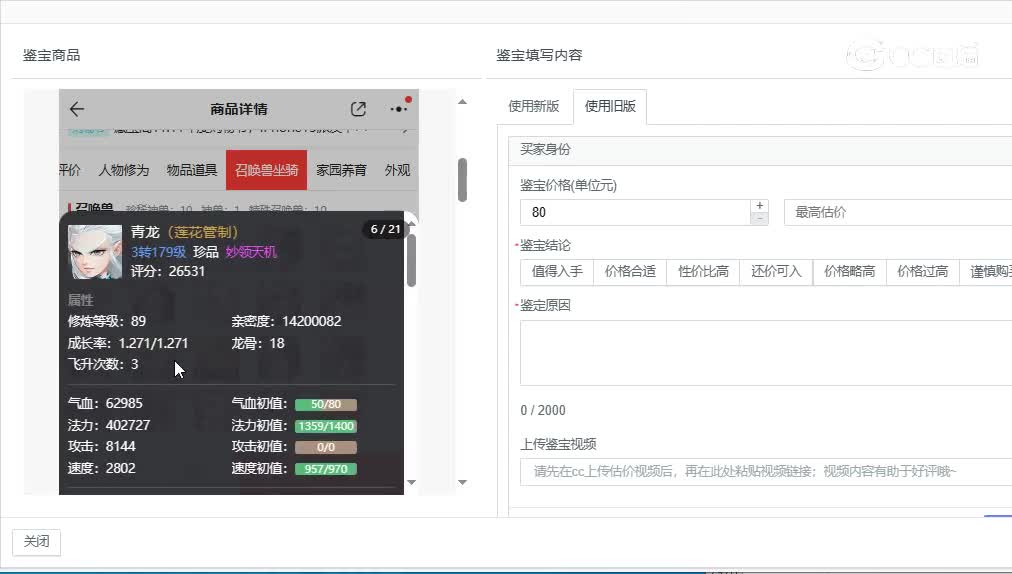
Task: Click the pet card scroll-down arrow
Action: (x=411, y=482)
